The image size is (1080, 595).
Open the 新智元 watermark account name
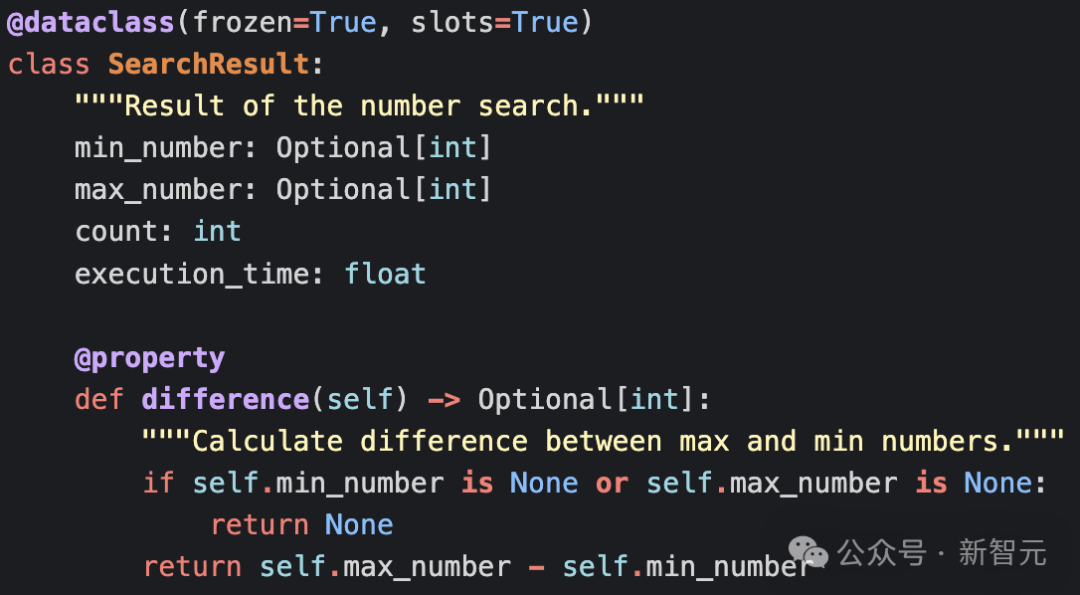click(x=1003, y=552)
